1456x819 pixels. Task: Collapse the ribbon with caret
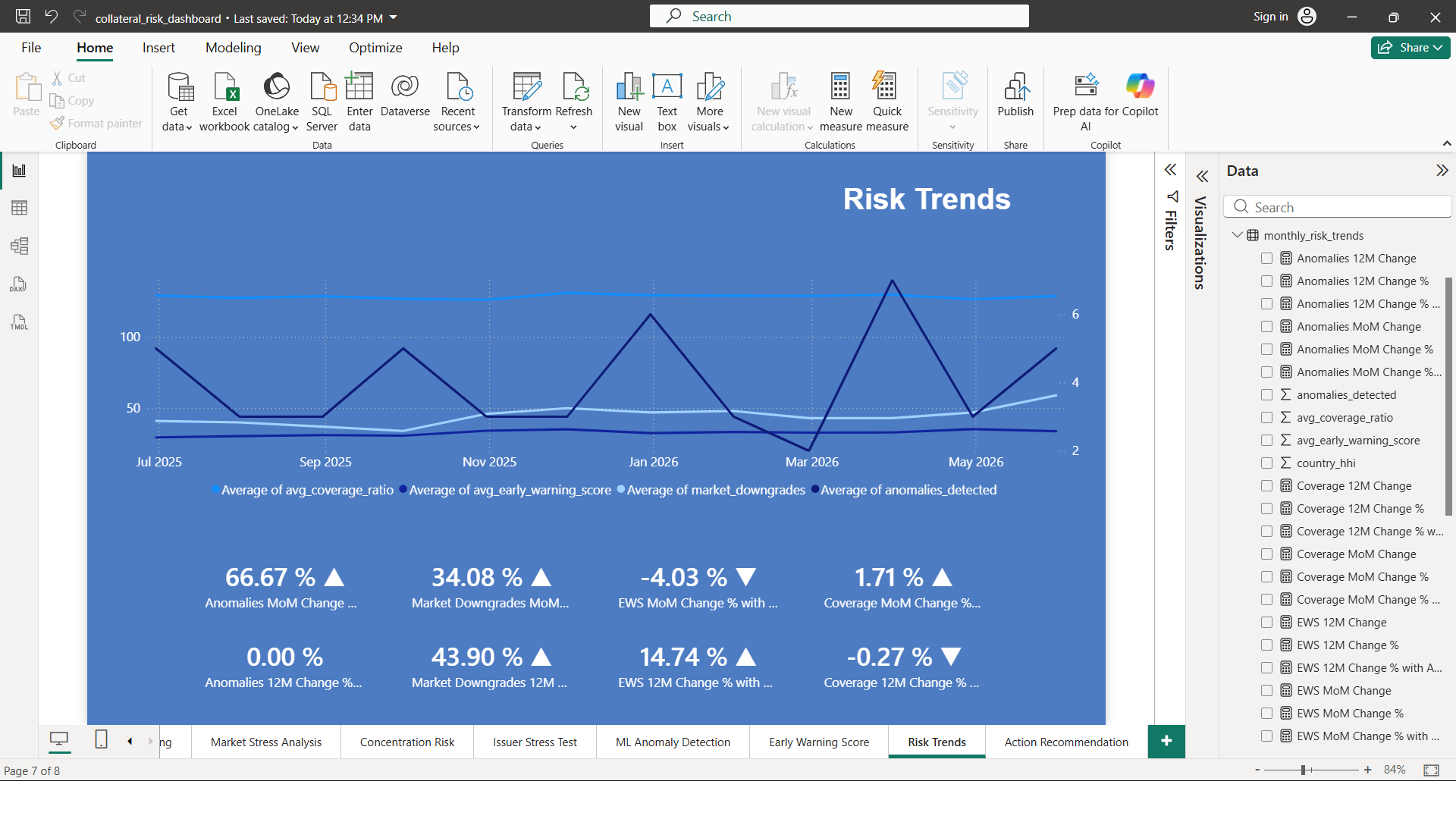(1446, 143)
